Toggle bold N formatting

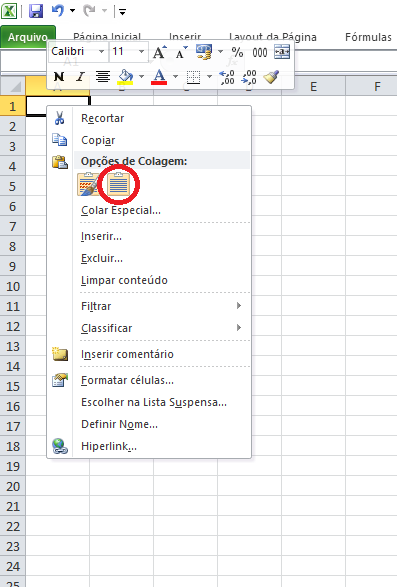point(59,76)
